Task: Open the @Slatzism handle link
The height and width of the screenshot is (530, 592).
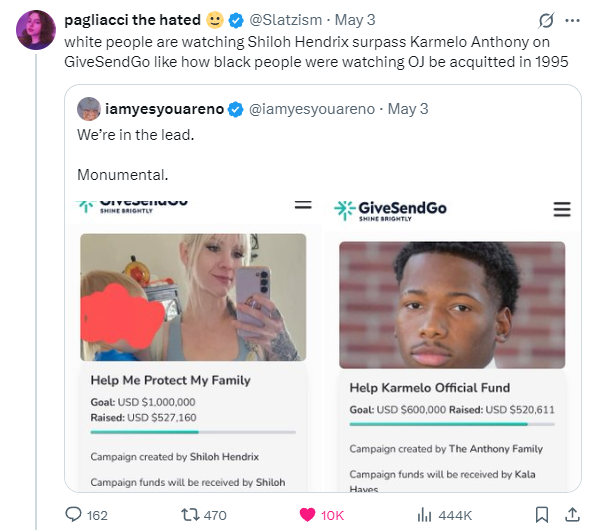Action: coord(286,20)
